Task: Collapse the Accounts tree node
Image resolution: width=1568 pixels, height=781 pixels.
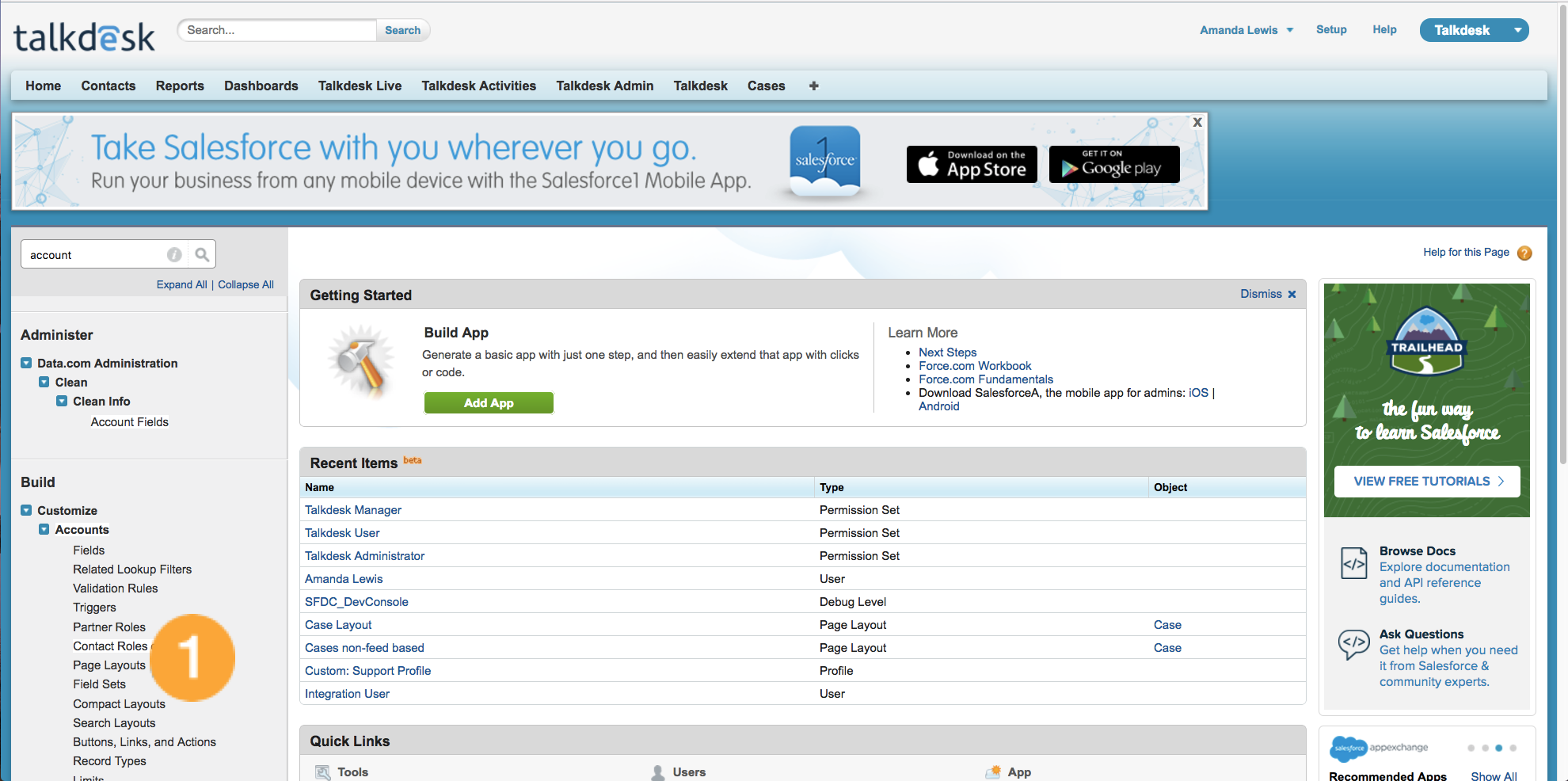Action: click(44, 529)
